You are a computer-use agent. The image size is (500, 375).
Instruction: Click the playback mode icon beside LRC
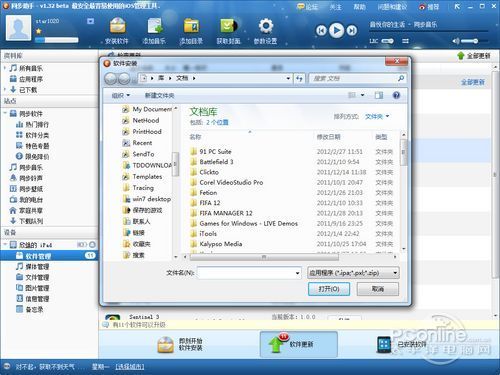click(x=405, y=41)
